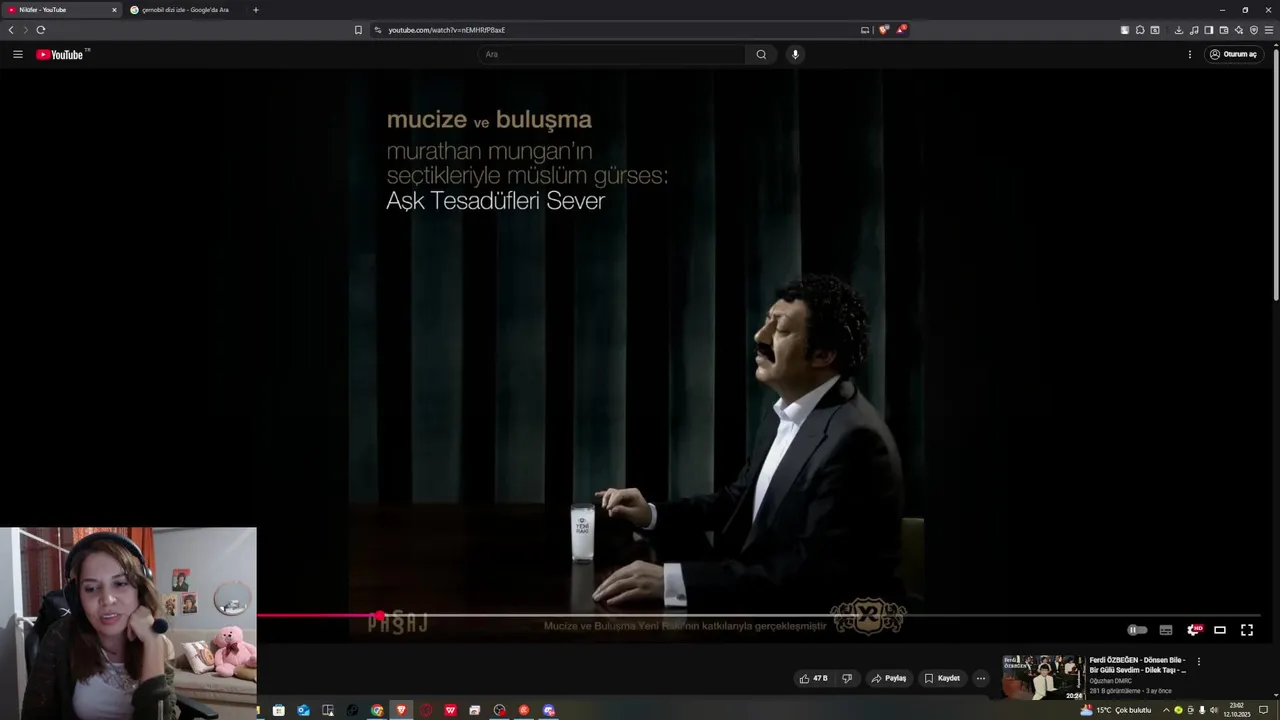Viewport: 1280px width, 720px height.
Task: Reload the current YouTube page
Action: [41, 30]
